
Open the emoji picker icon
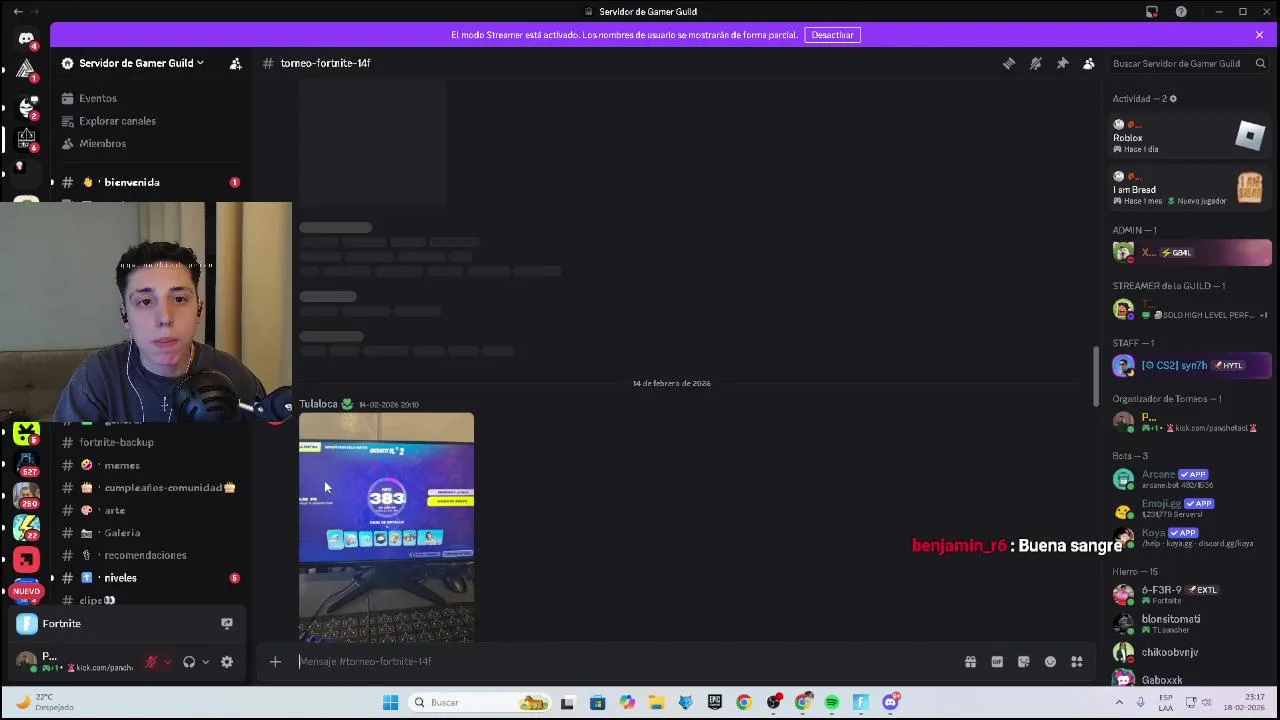pyautogui.click(x=1050, y=661)
